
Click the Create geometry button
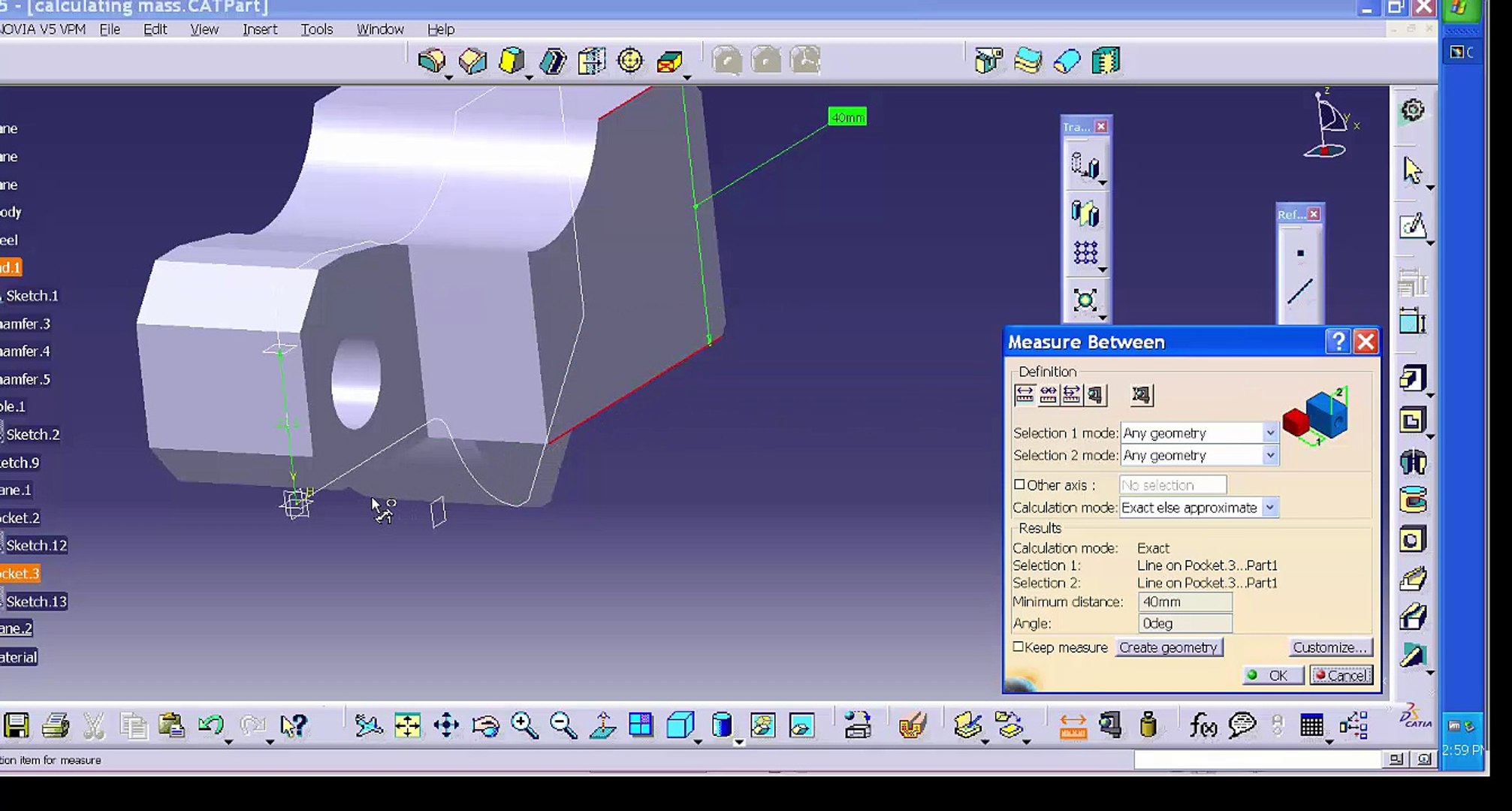coord(1168,647)
